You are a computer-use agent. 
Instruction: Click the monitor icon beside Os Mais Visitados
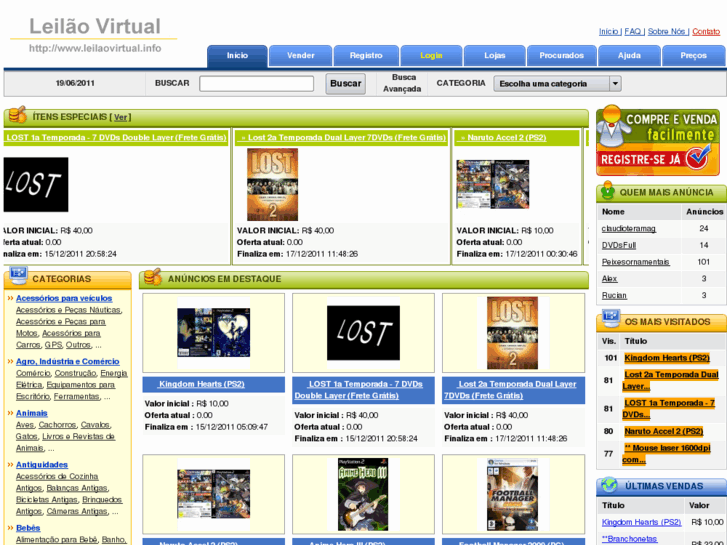pyautogui.click(x=611, y=319)
